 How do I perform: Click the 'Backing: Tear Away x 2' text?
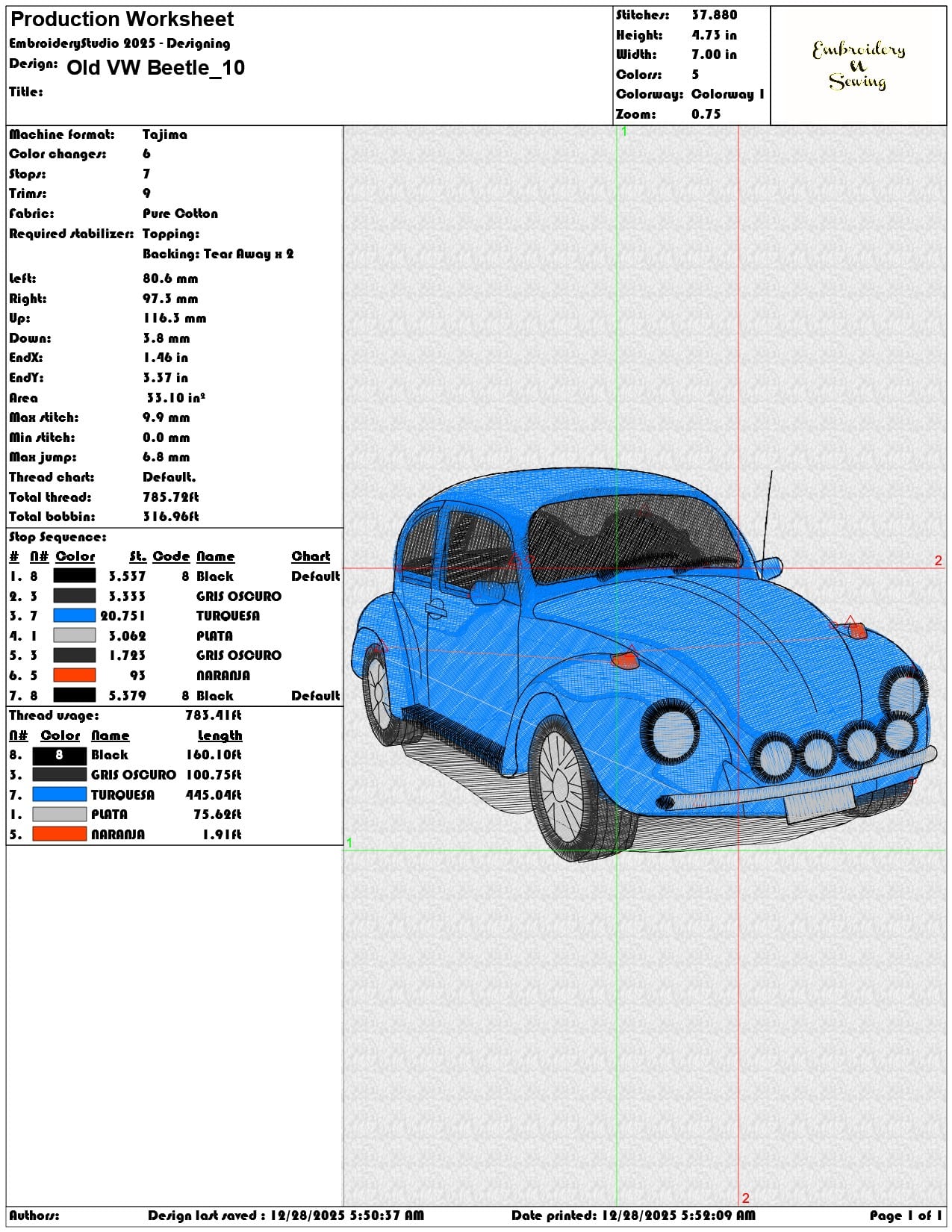(x=218, y=254)
